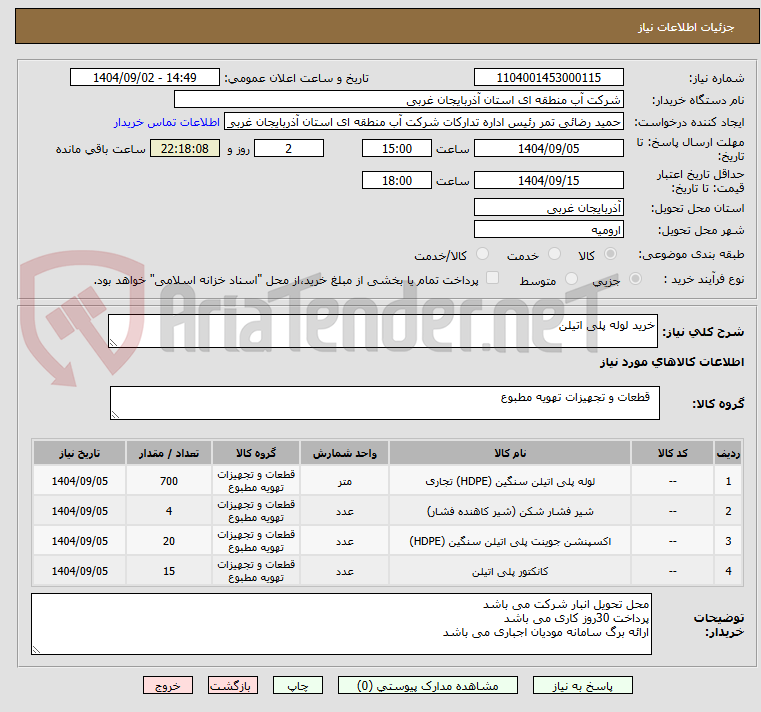
Task: Select the کالا radio button
Action: coord(610,254)
